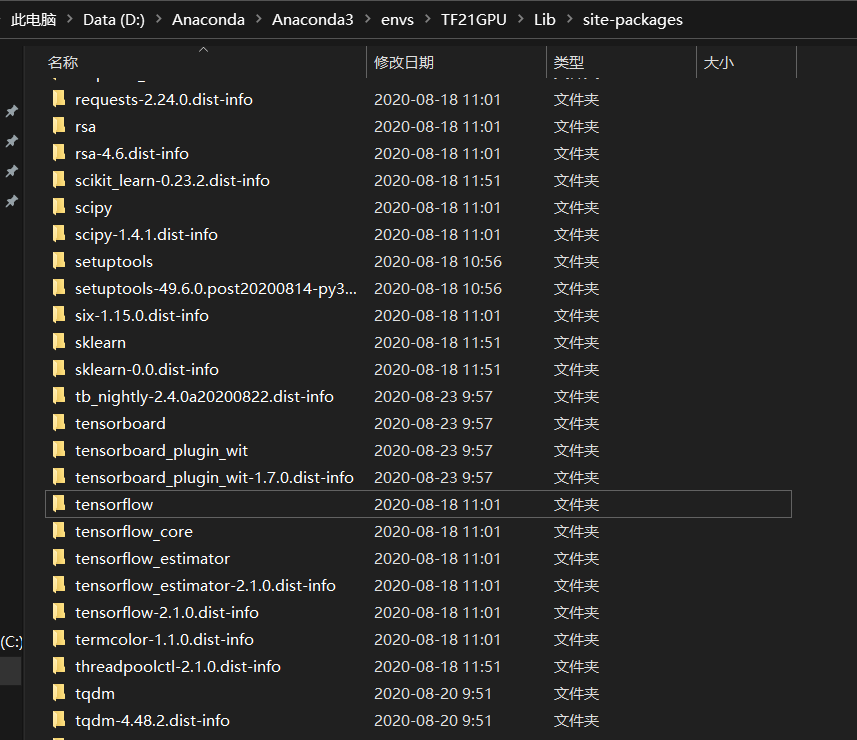The width and height of the screenshot is (857, 740).
Task: Click the folder icon of rsa-4.6.dist-info
Action: (x=59, y=153)
